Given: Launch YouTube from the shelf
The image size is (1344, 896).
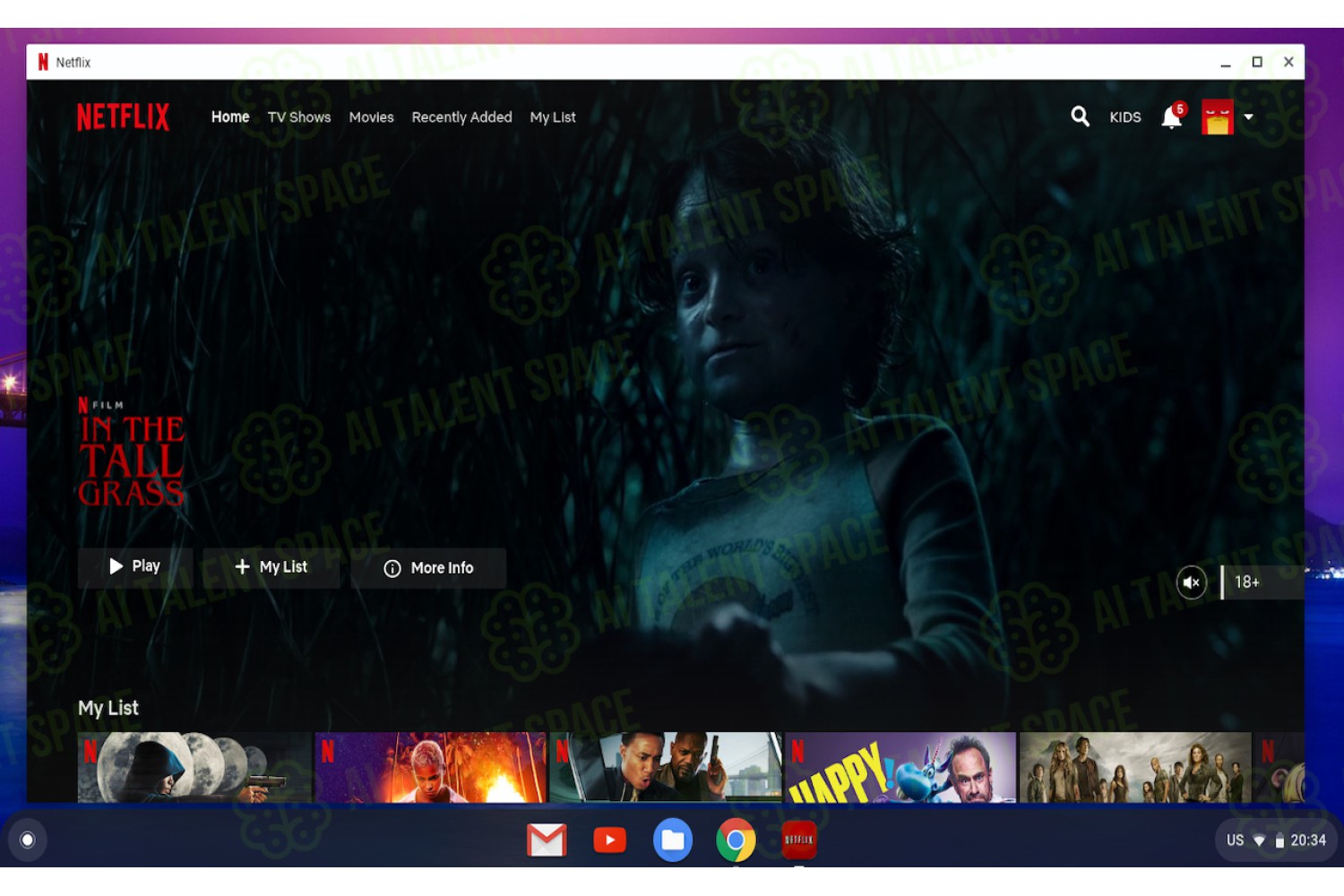Looking at the screenshot, I should pos(610,840).
